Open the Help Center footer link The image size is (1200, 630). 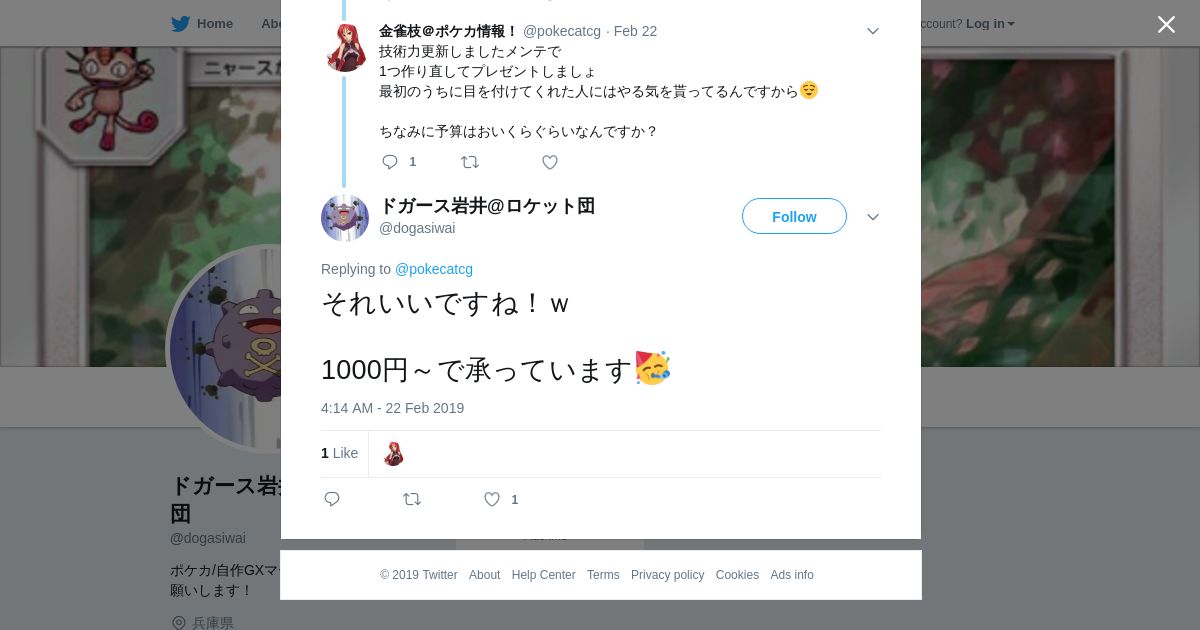(543, 575)
